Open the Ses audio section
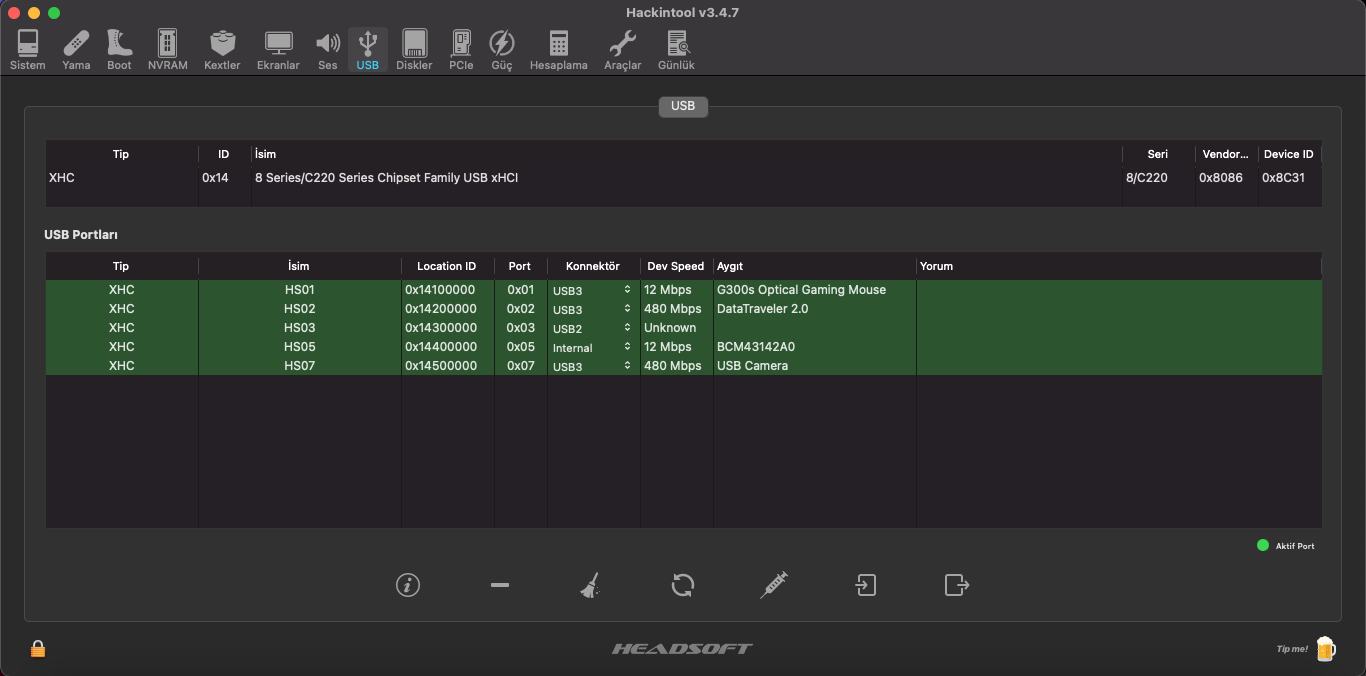This screenshot has width=1366, height=676. pyautogui.click(x=328, y=50)
